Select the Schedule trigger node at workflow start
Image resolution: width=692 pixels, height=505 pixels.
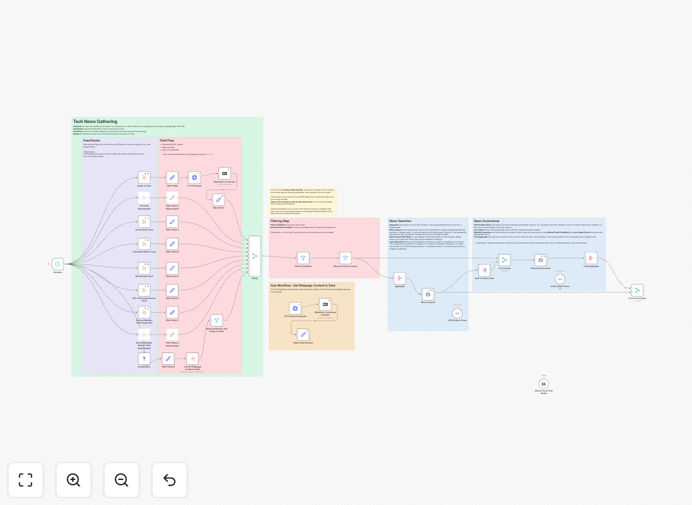coord(57,264)
